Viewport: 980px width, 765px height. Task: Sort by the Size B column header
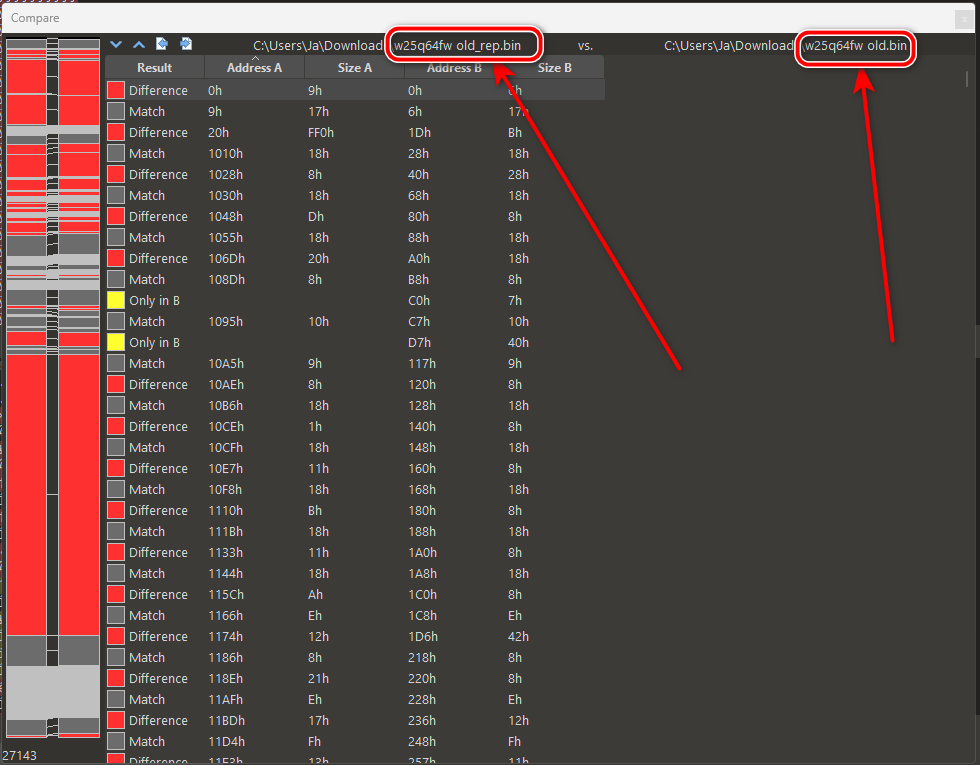554,68
